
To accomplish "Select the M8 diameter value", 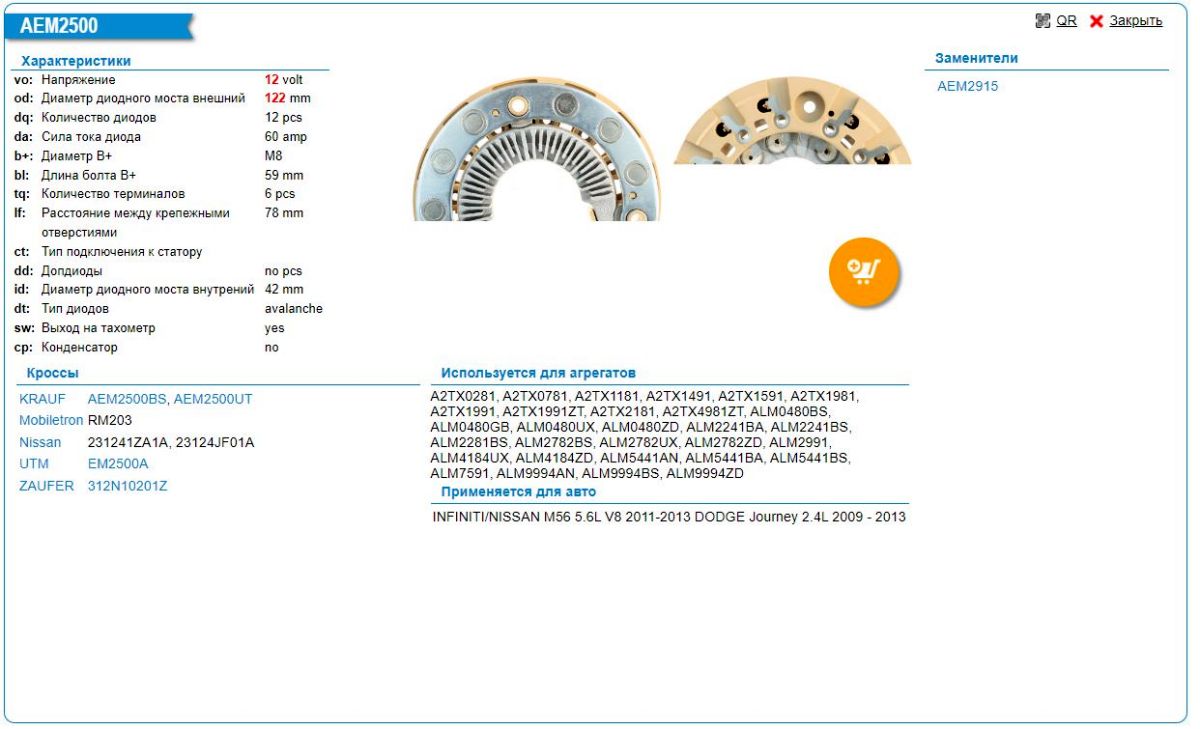I will tap(274, 156).
